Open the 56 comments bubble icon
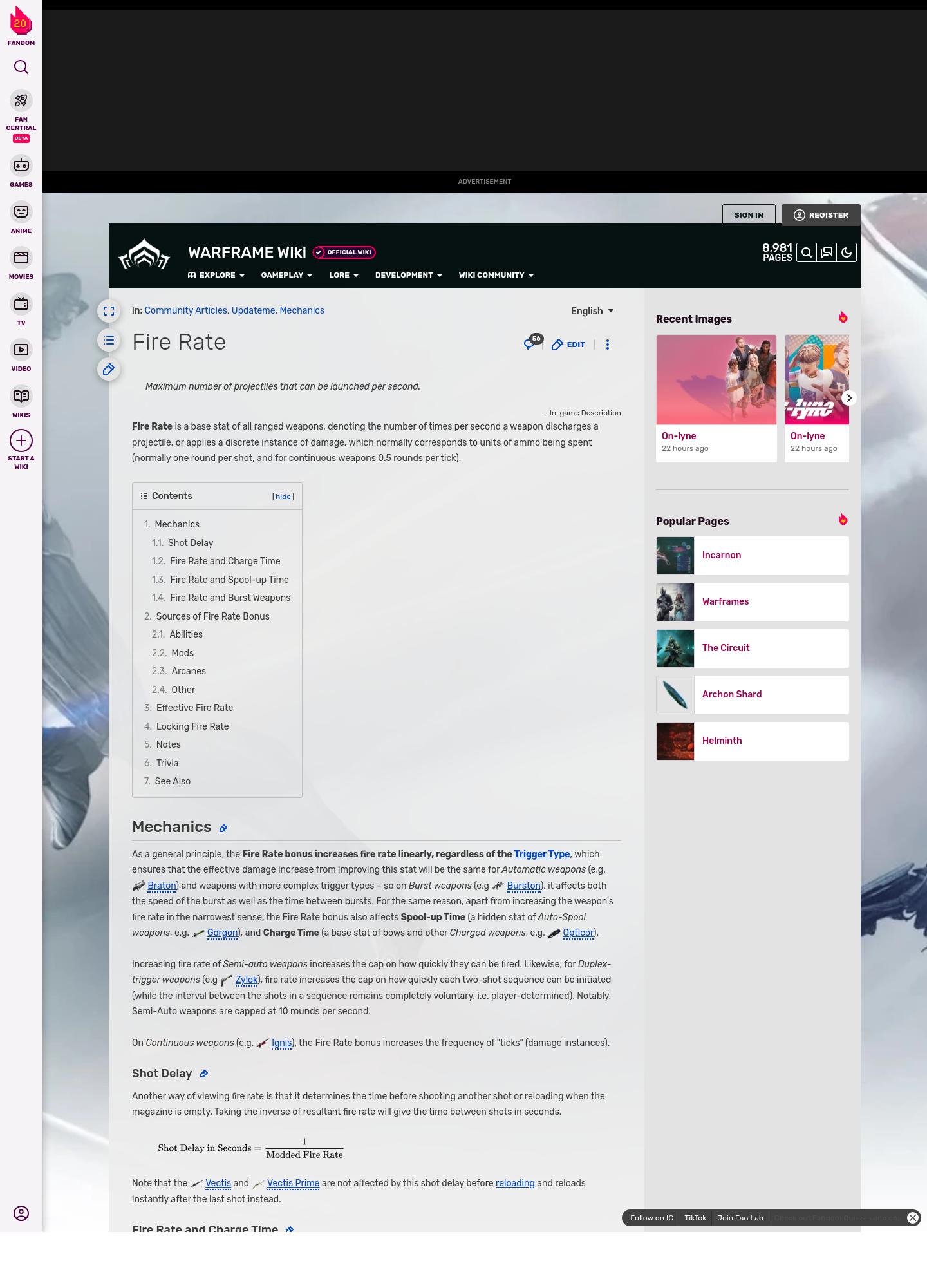Viewport: 927px width, 1288px height. [x=532, y=343]
